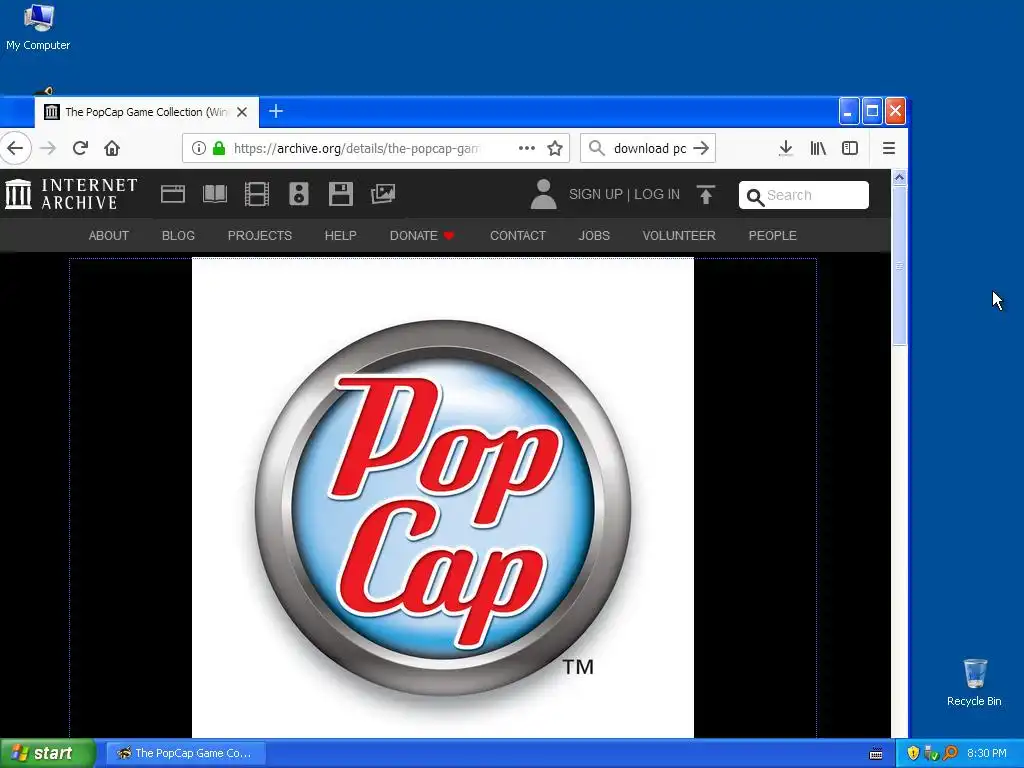Open the Audio speaker icon
1024x768 pixels.
(x=298, y=194)
